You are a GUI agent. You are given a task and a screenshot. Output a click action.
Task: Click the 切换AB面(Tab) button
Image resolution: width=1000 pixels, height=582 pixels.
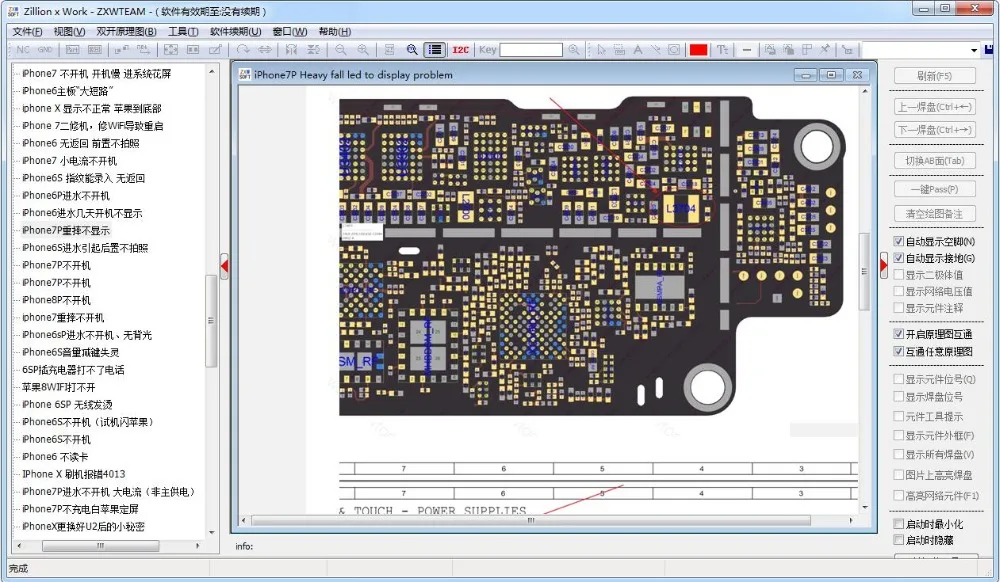tap(934, 161)
